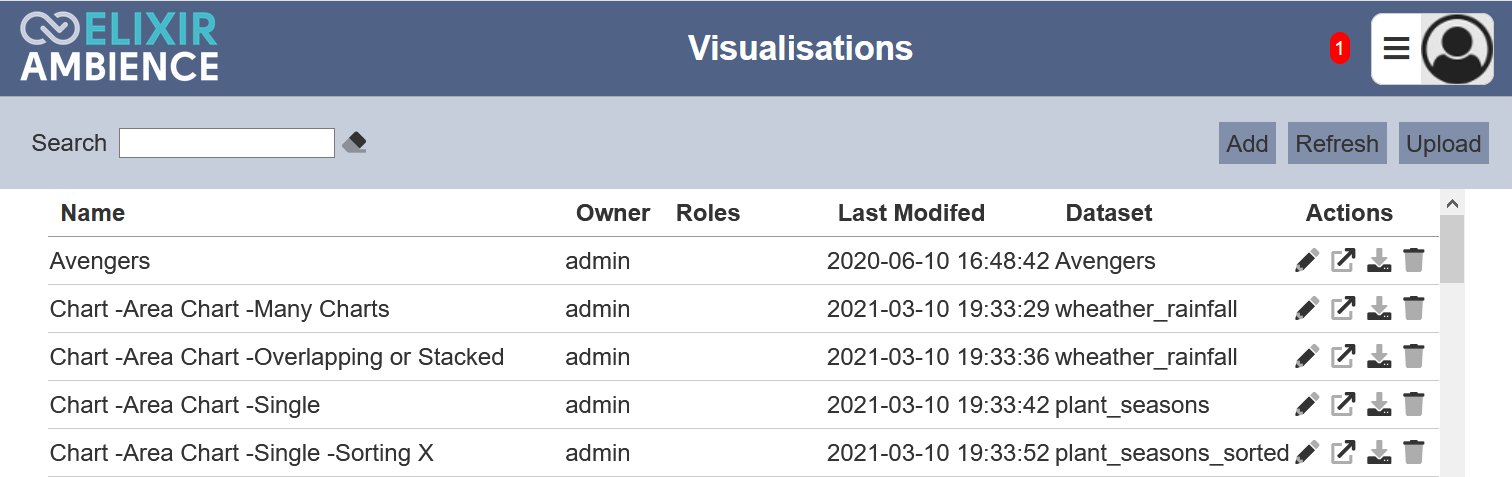Click the Upload button
Viewport: 1512px width, 477px height.
tap(1443, 143)
